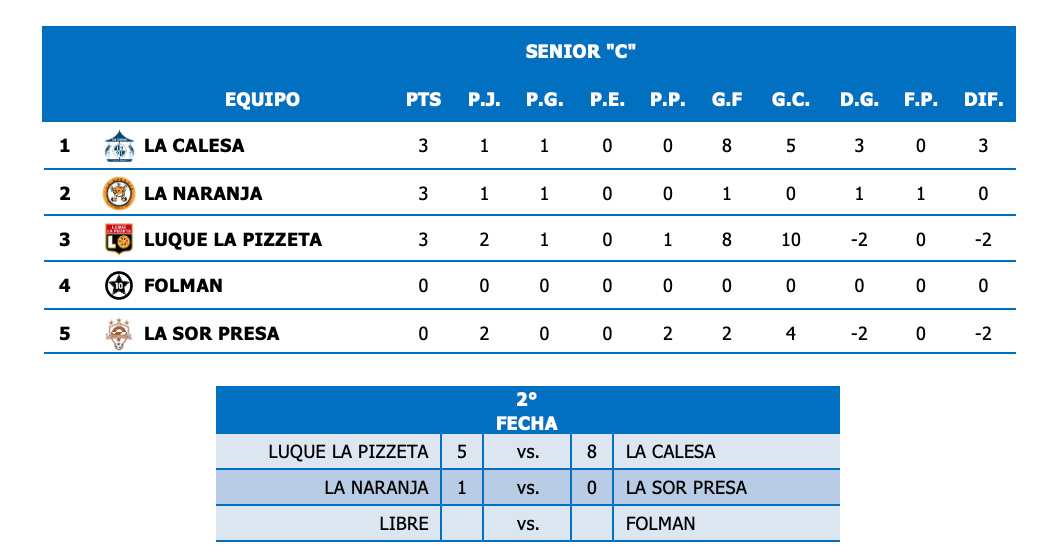
Task: Click the 2° FECHA fixtures header
Action: tap(527, 410)
